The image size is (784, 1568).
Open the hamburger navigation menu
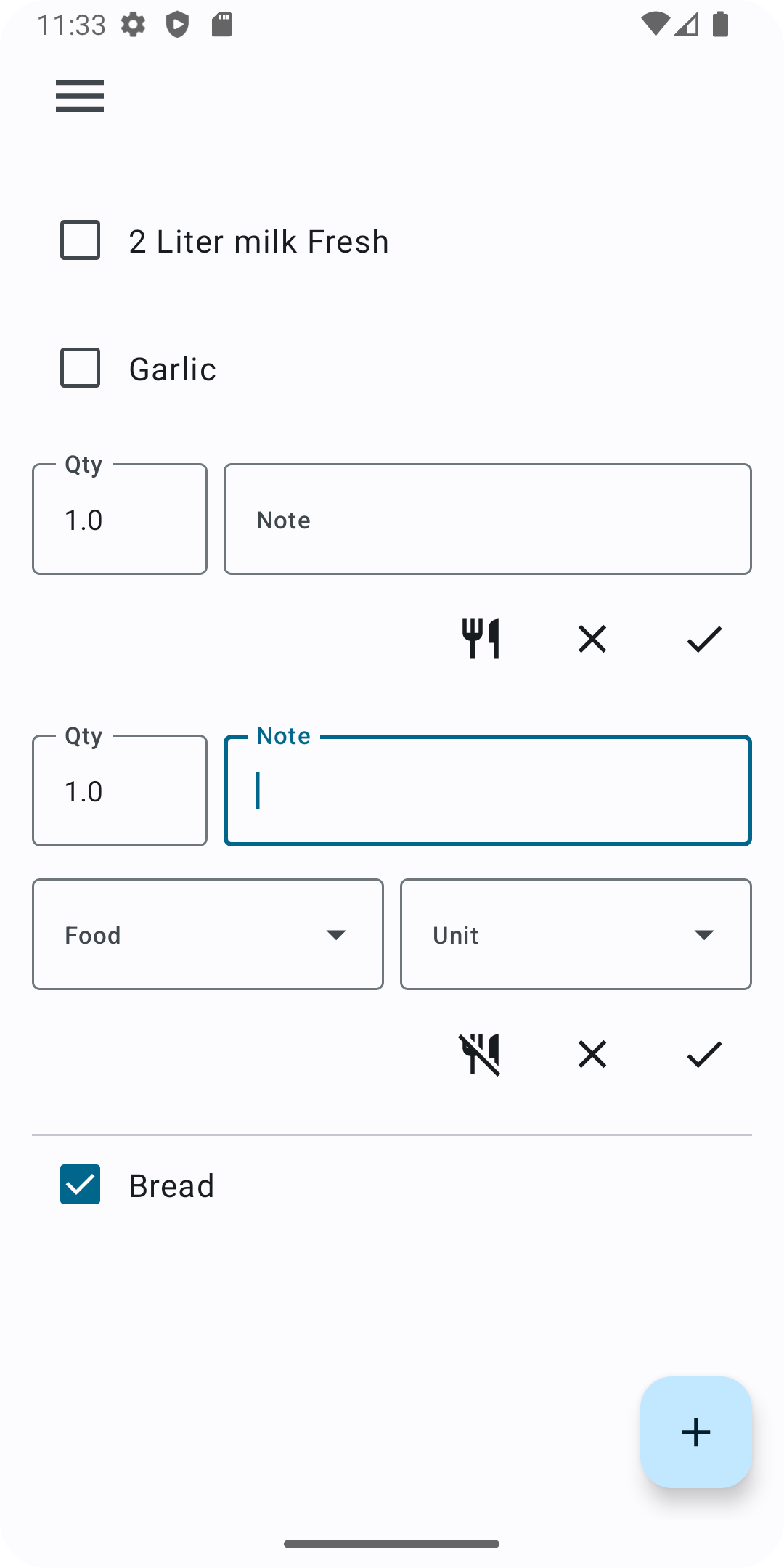point(80,96)
